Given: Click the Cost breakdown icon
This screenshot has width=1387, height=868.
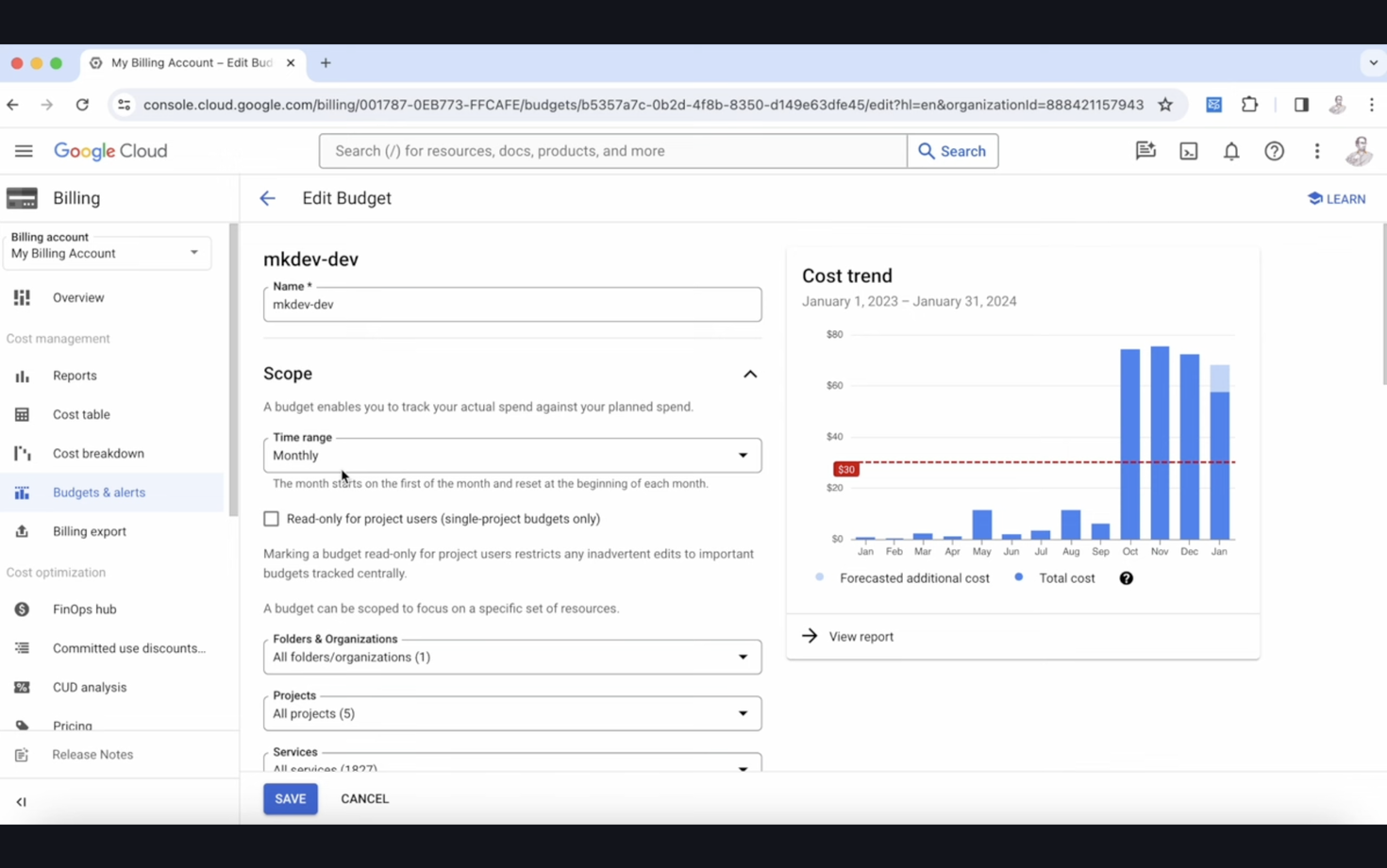Looking at the screenshot, I should [22, 453].
